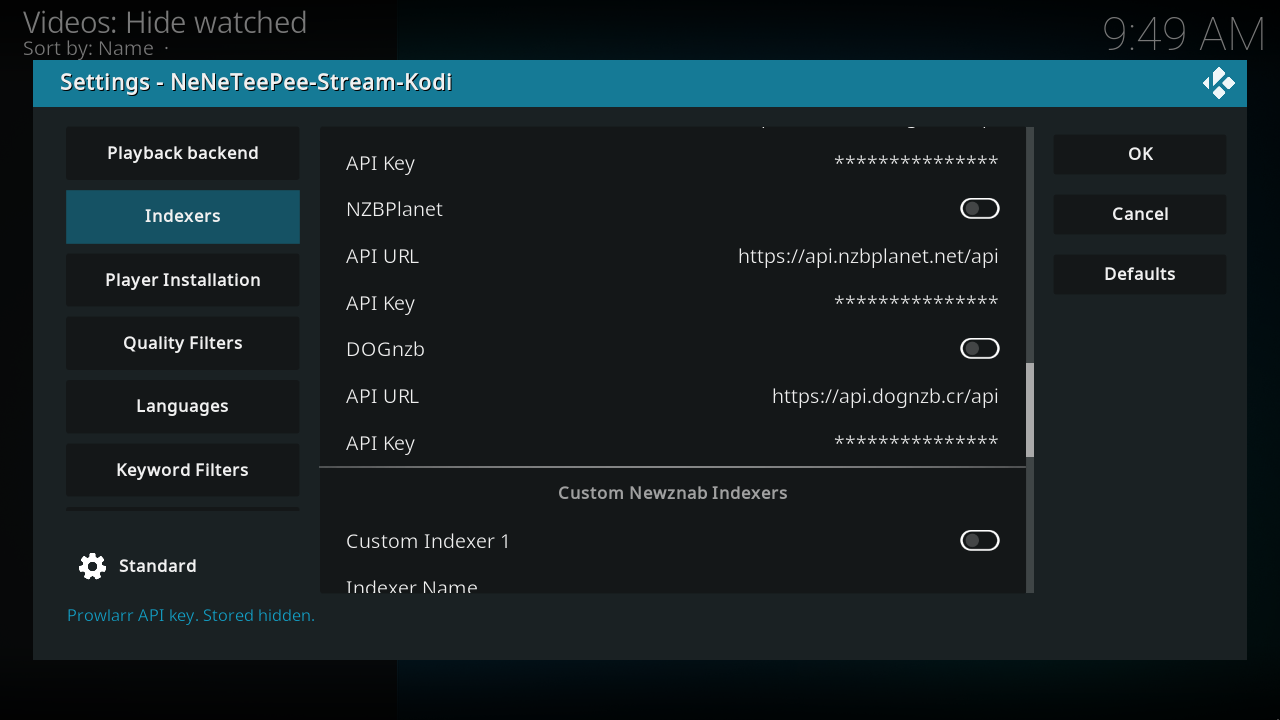Turn on Custom Indexer 1
Viewport: 1280px width, 720px height.
click(979, 540)
